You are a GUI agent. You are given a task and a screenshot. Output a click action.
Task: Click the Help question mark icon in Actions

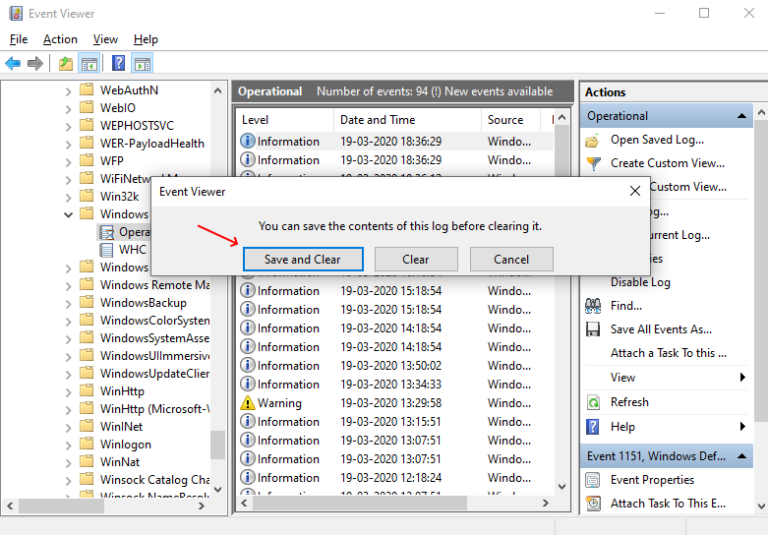tap(593, 427)
